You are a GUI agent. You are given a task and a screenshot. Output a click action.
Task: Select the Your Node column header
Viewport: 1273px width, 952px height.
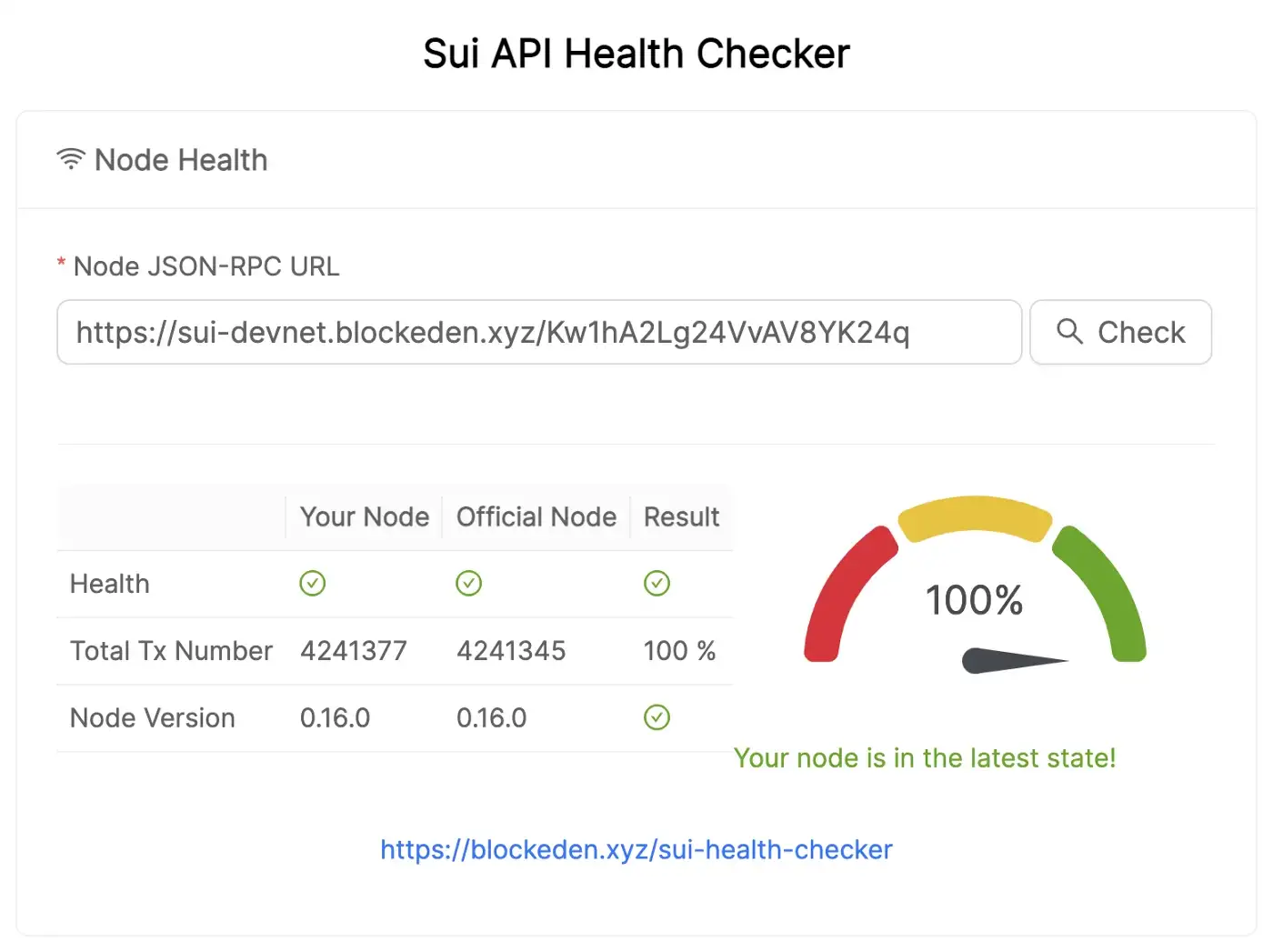click(x=364, y=516)
